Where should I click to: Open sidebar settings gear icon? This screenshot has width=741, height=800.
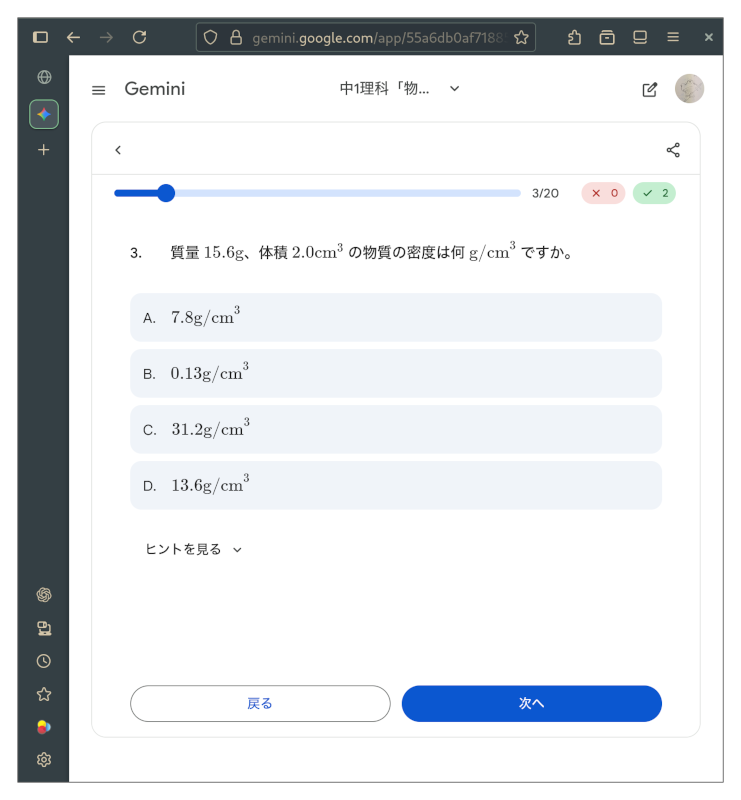click(44, 760)
